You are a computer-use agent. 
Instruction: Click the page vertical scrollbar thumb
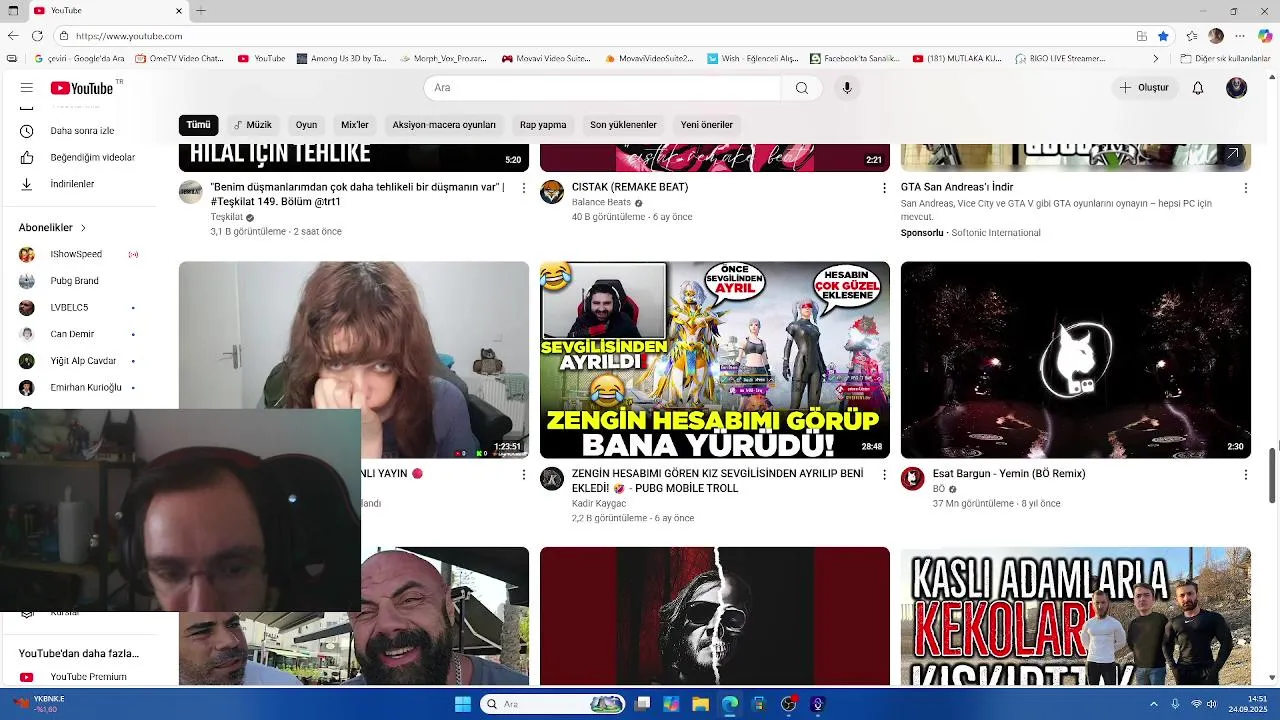1273,476
